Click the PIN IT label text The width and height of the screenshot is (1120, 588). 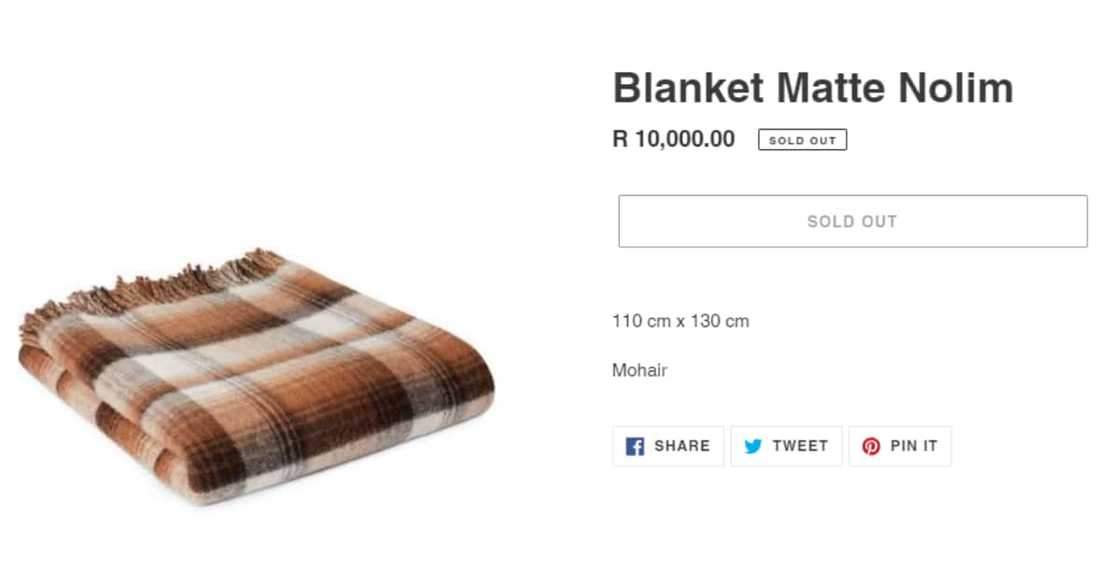tap(914, 446)
